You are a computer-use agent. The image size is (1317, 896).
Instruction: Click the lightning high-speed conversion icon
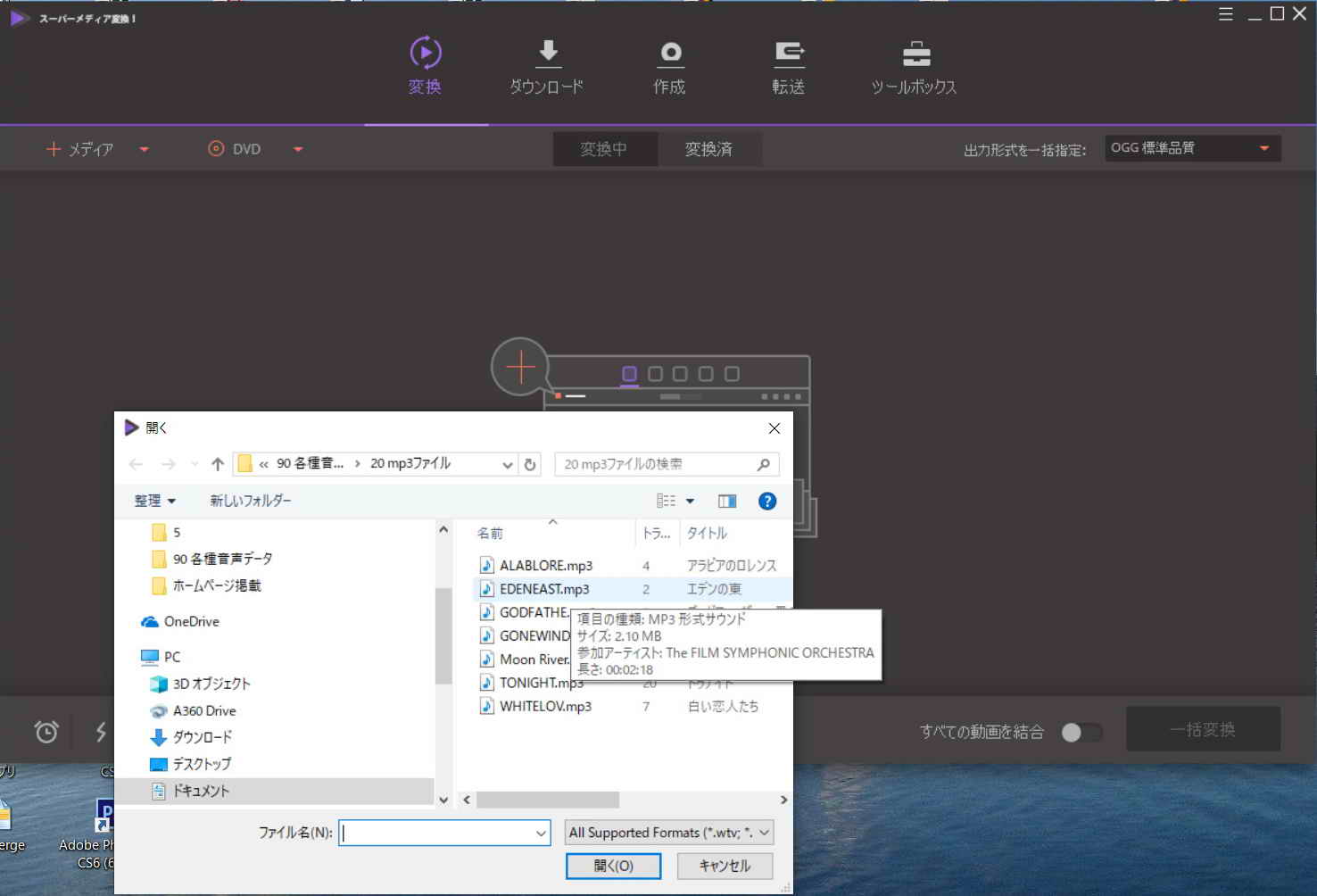pos(101,732)
